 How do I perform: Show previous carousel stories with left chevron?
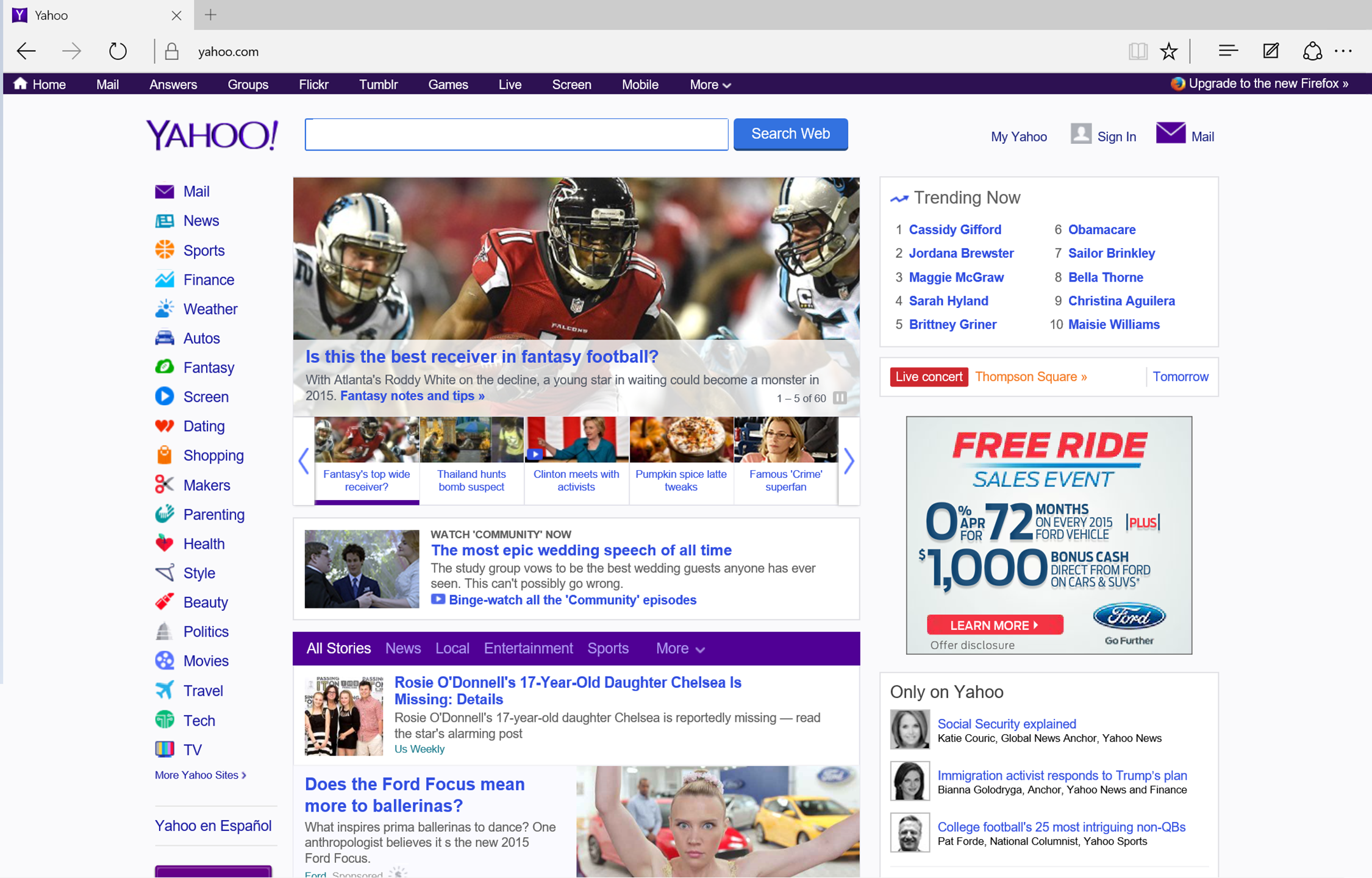pyautogui.click(x=304, y=461)
